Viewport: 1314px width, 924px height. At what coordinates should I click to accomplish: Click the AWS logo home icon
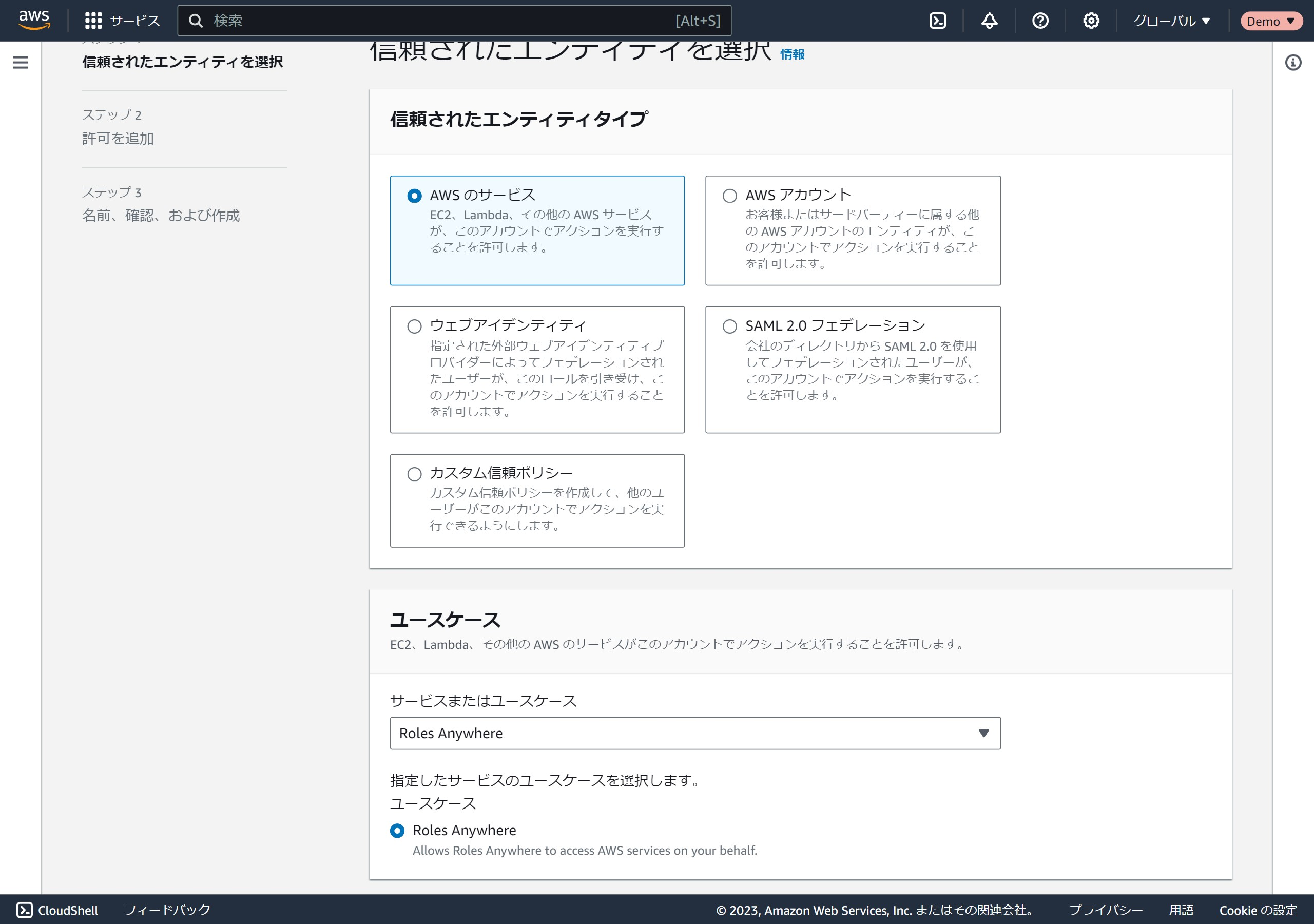point(34,20)
